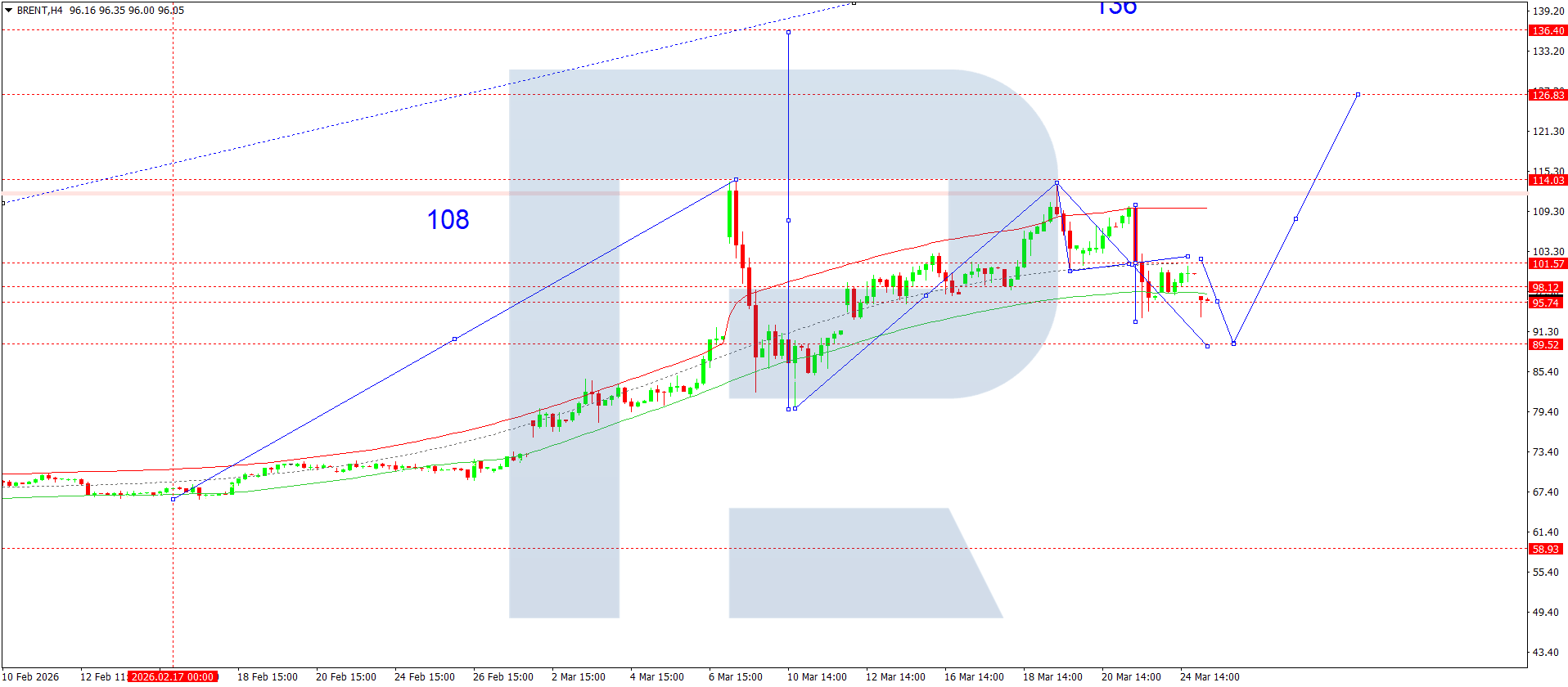Viewport: 1568px width, 687px height.
Task: Select the 58.93 red price label
Action: click(x=1545, y=549)
